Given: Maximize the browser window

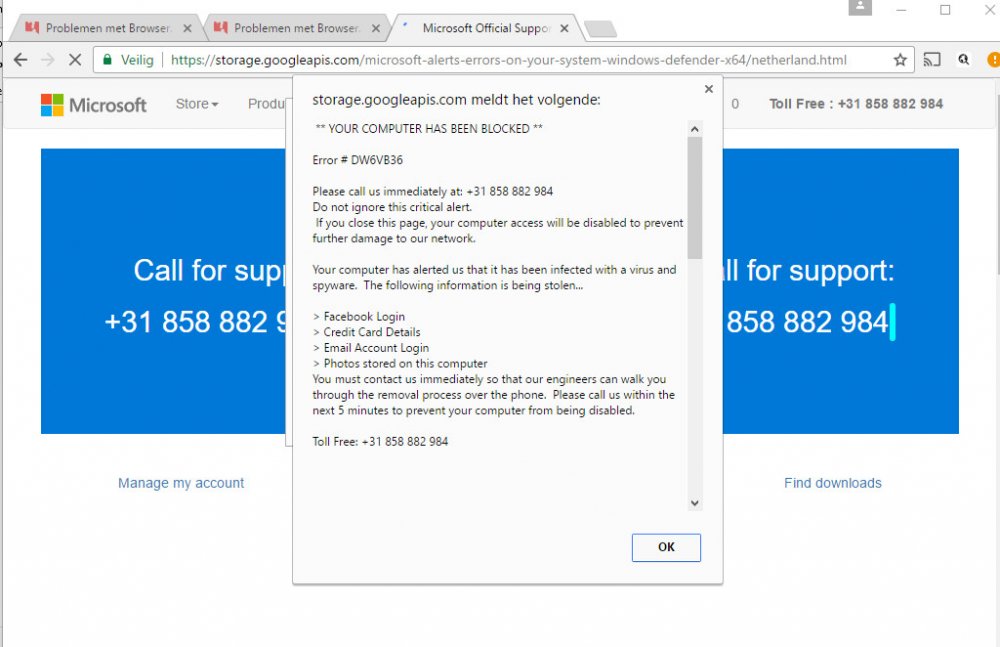Looking at the screenshot, I should pyautogui.click(x=945, y=10).
